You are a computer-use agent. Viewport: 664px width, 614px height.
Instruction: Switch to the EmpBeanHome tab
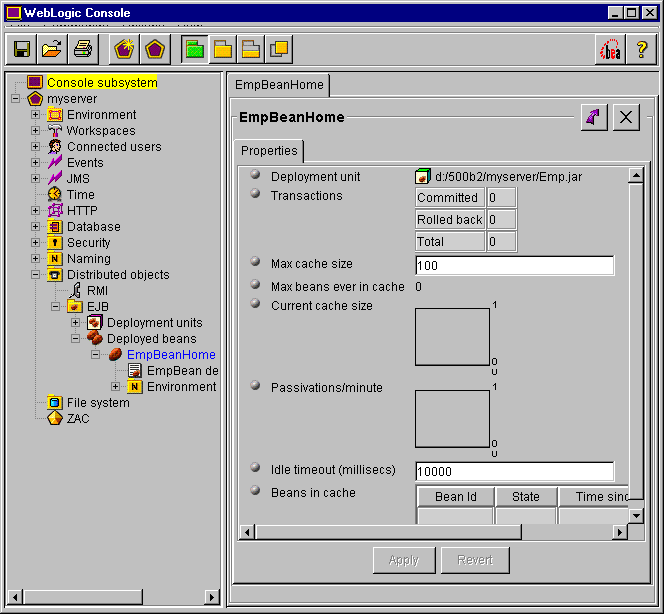point(279,85)
